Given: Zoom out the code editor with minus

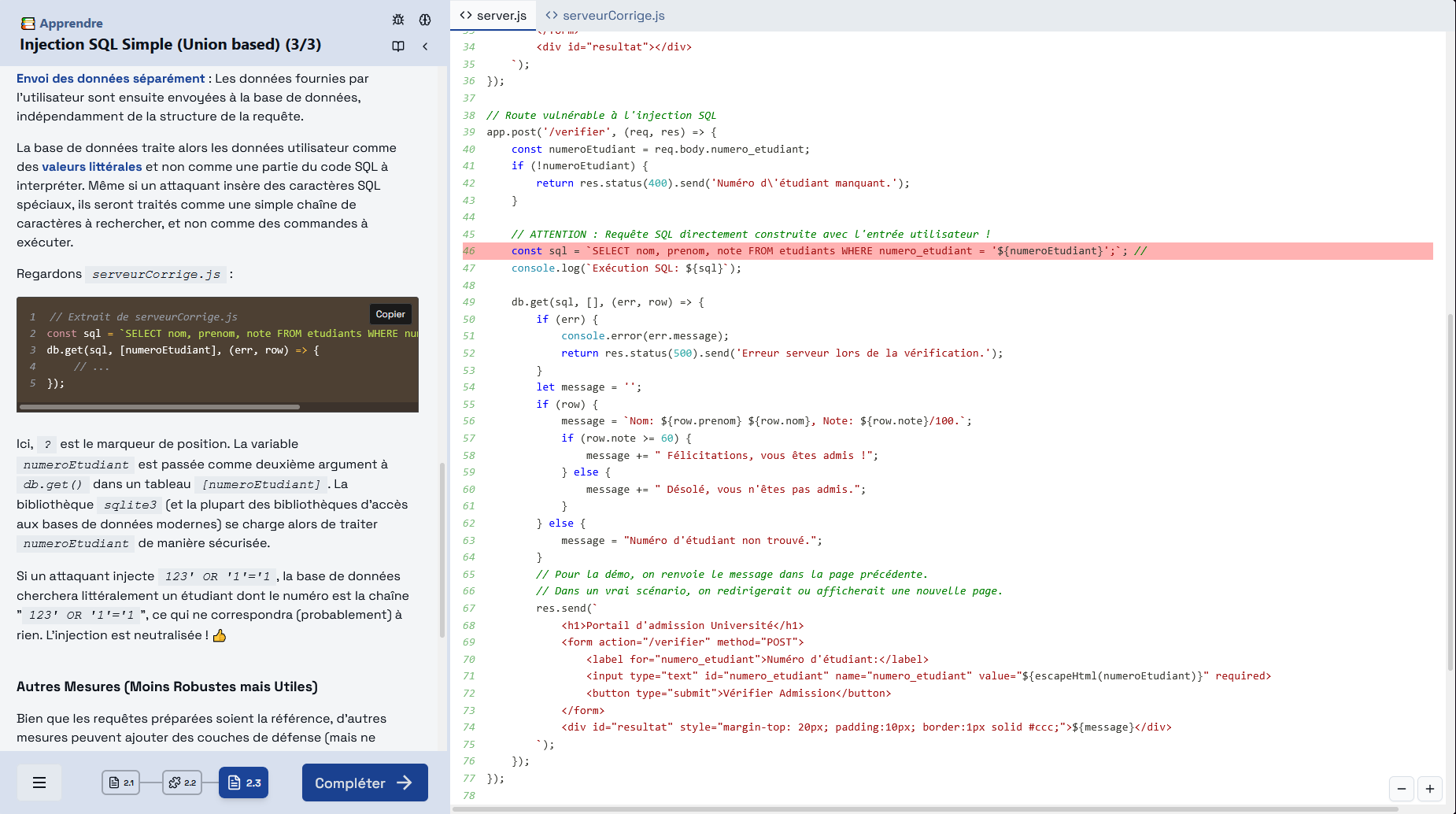Looking at the screenshot, I should point(1402,788).
